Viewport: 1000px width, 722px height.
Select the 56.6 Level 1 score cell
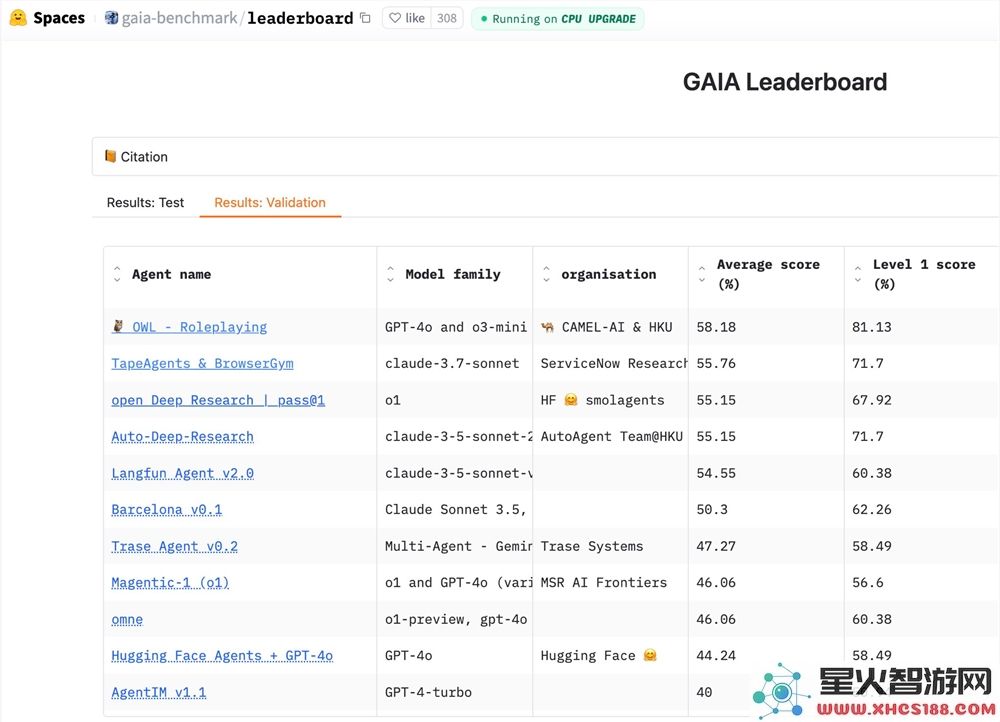pyautogui.click(x=922, y=582)
